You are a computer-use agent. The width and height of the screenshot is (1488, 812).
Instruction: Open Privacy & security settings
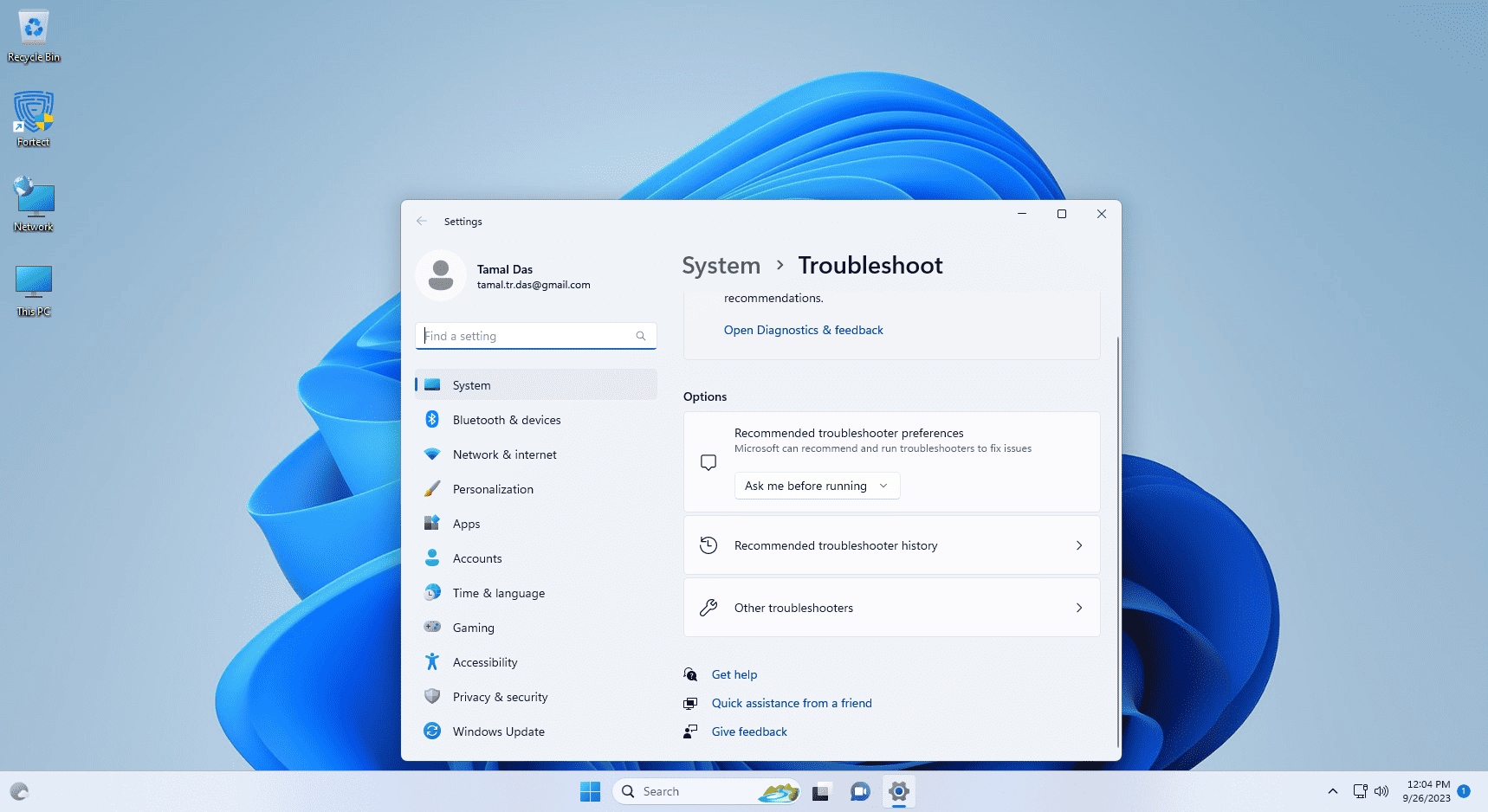(x=500, y=697)
